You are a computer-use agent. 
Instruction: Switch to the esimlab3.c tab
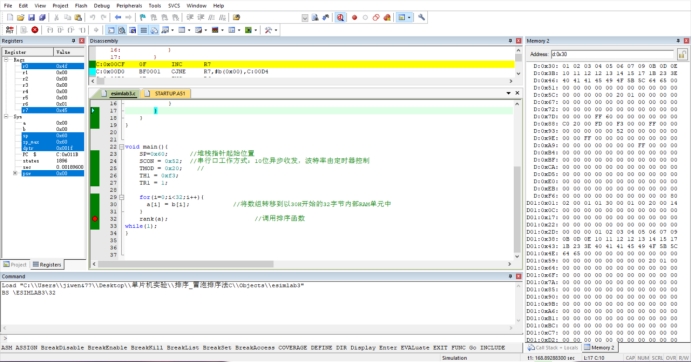[x=119, y=94]
